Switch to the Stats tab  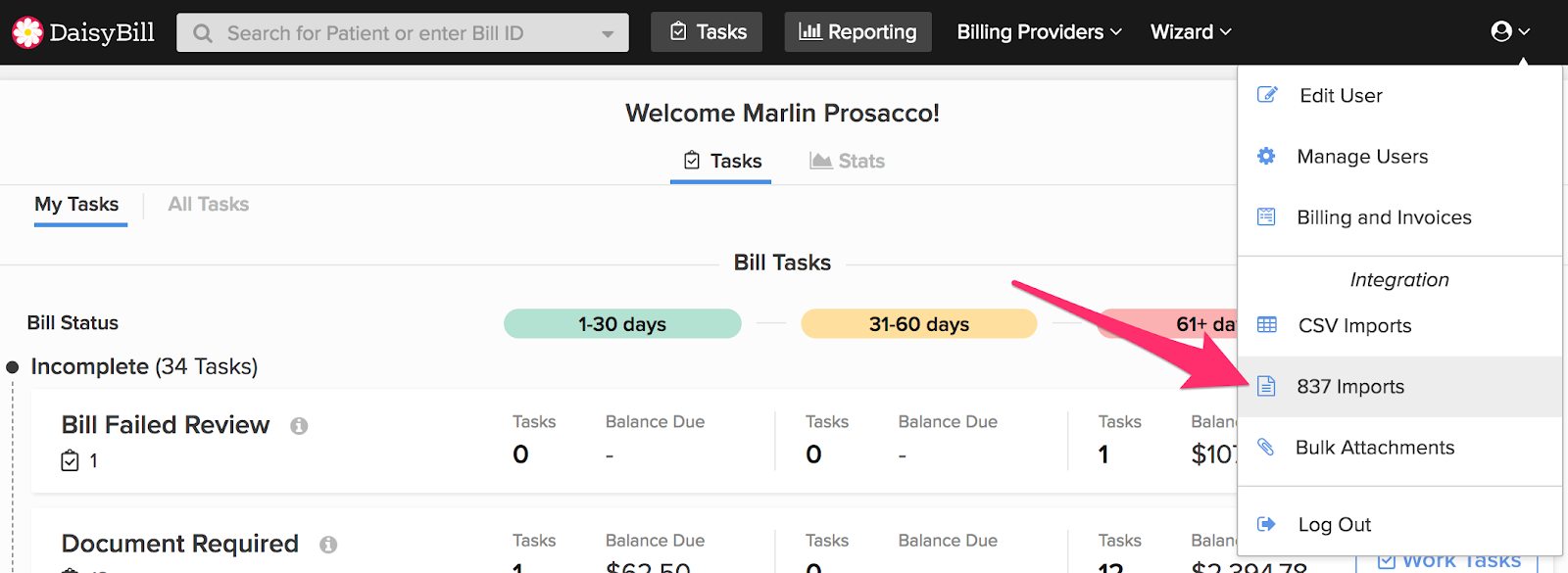pos(848,162)
